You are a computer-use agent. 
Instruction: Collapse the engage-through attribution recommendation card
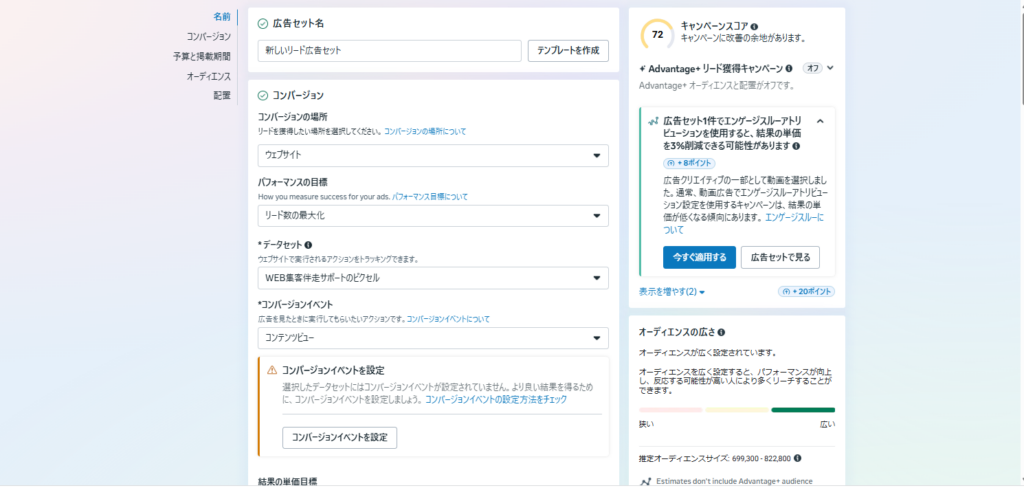820,121
